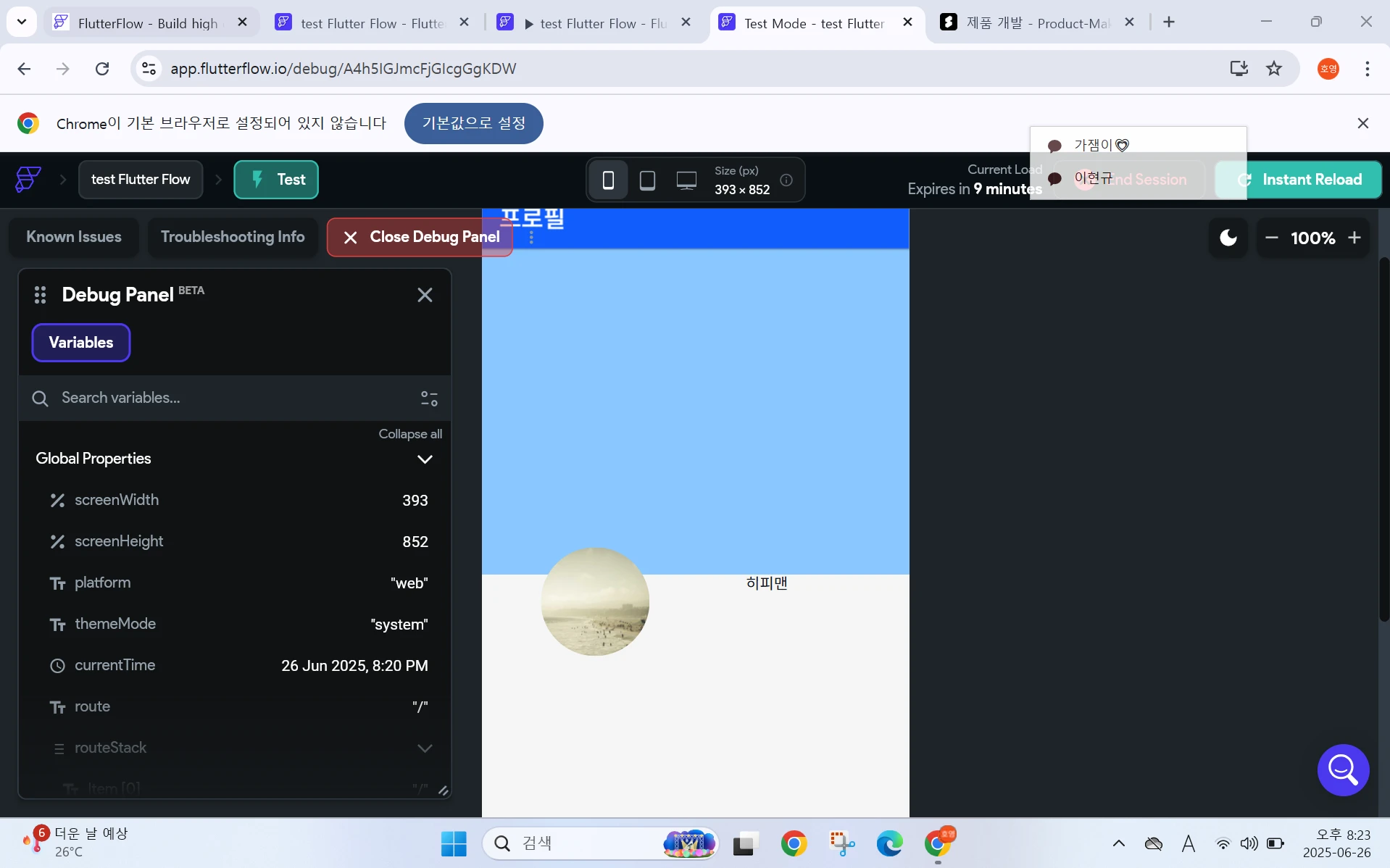1390x868 pixels.
Task: Select the screenHeight variable row
Action: (235, 541)
